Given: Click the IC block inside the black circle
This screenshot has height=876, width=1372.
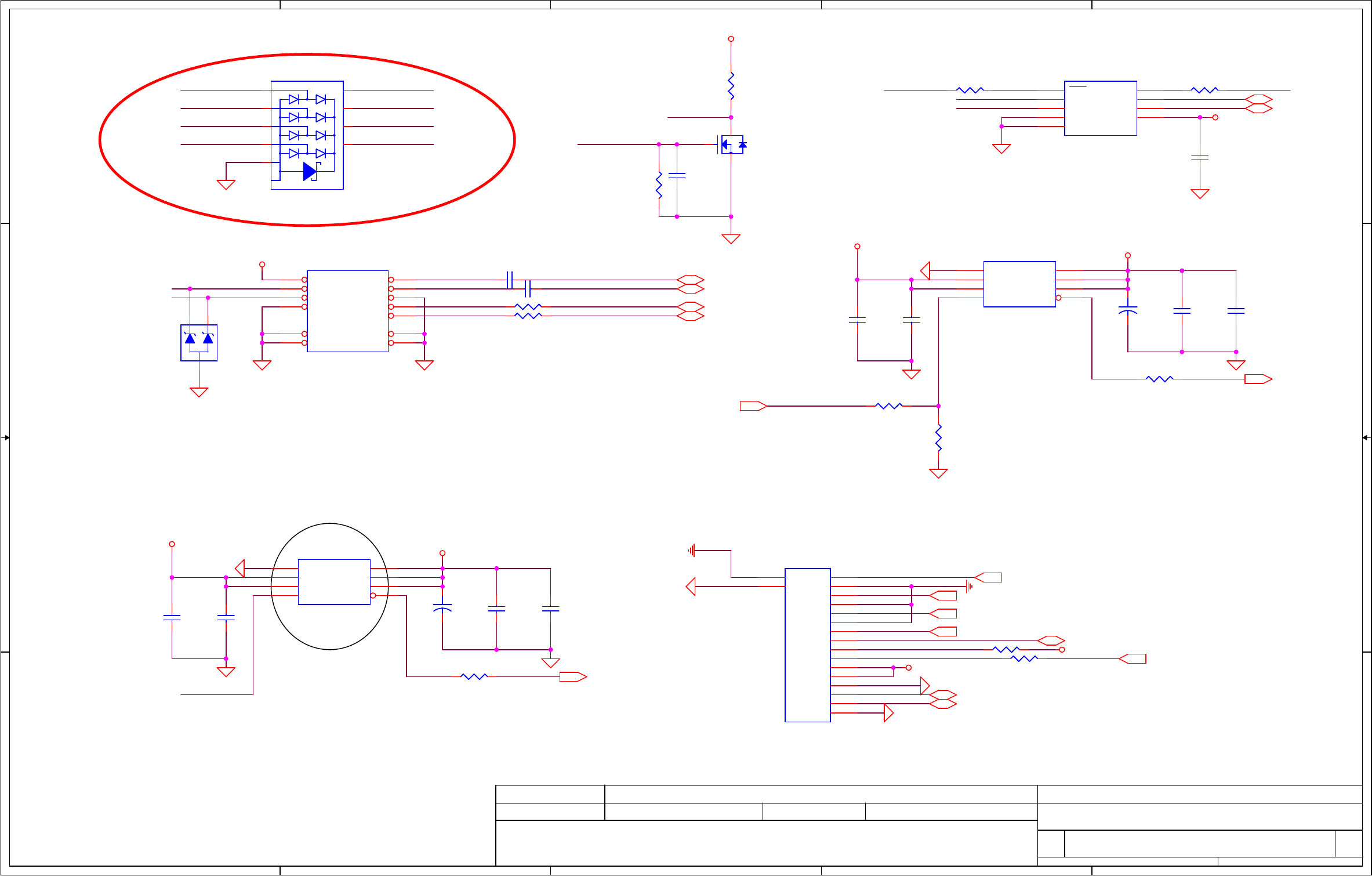Looking at the screenshot, I should (334, 582).
